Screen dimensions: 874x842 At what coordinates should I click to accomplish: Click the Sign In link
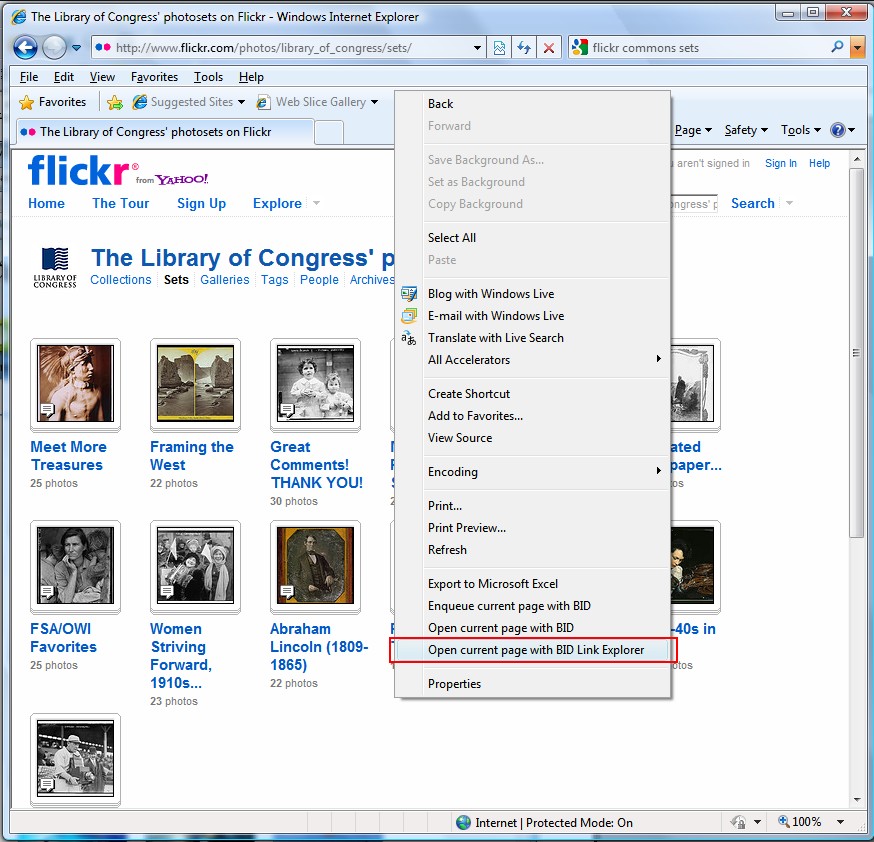780,163
